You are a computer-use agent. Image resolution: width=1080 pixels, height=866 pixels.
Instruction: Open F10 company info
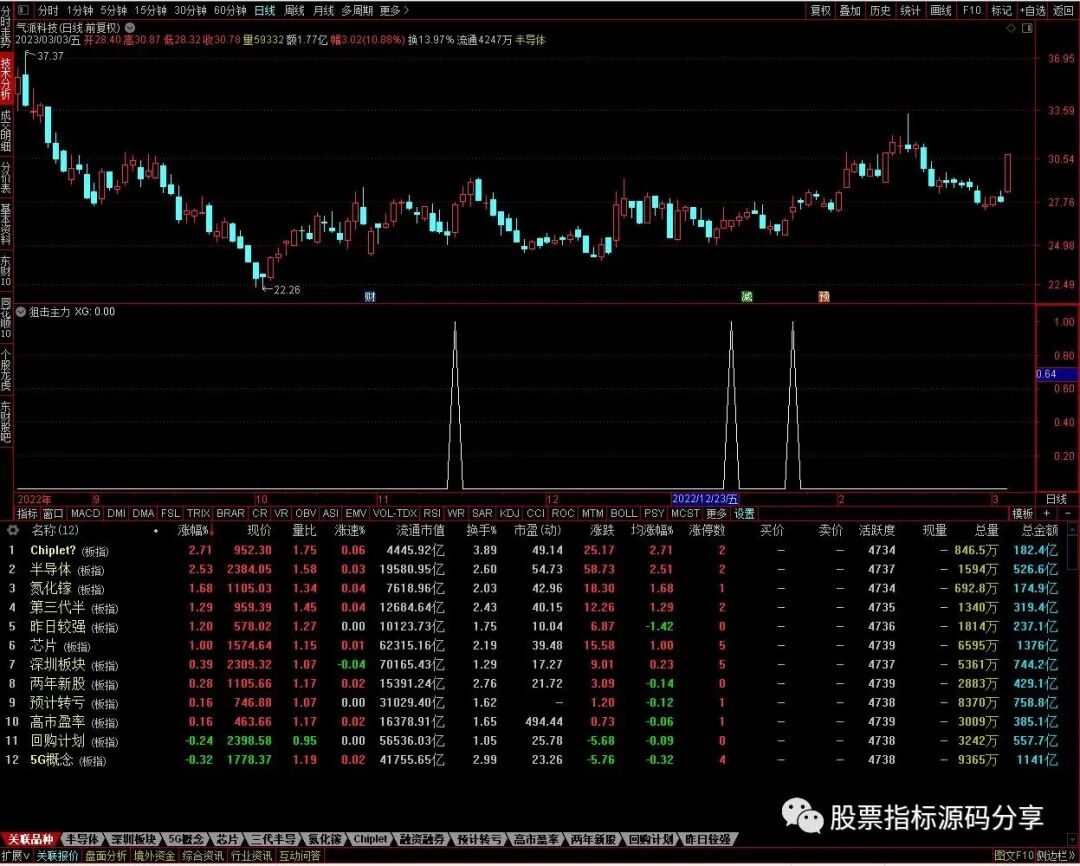point(971,10)
